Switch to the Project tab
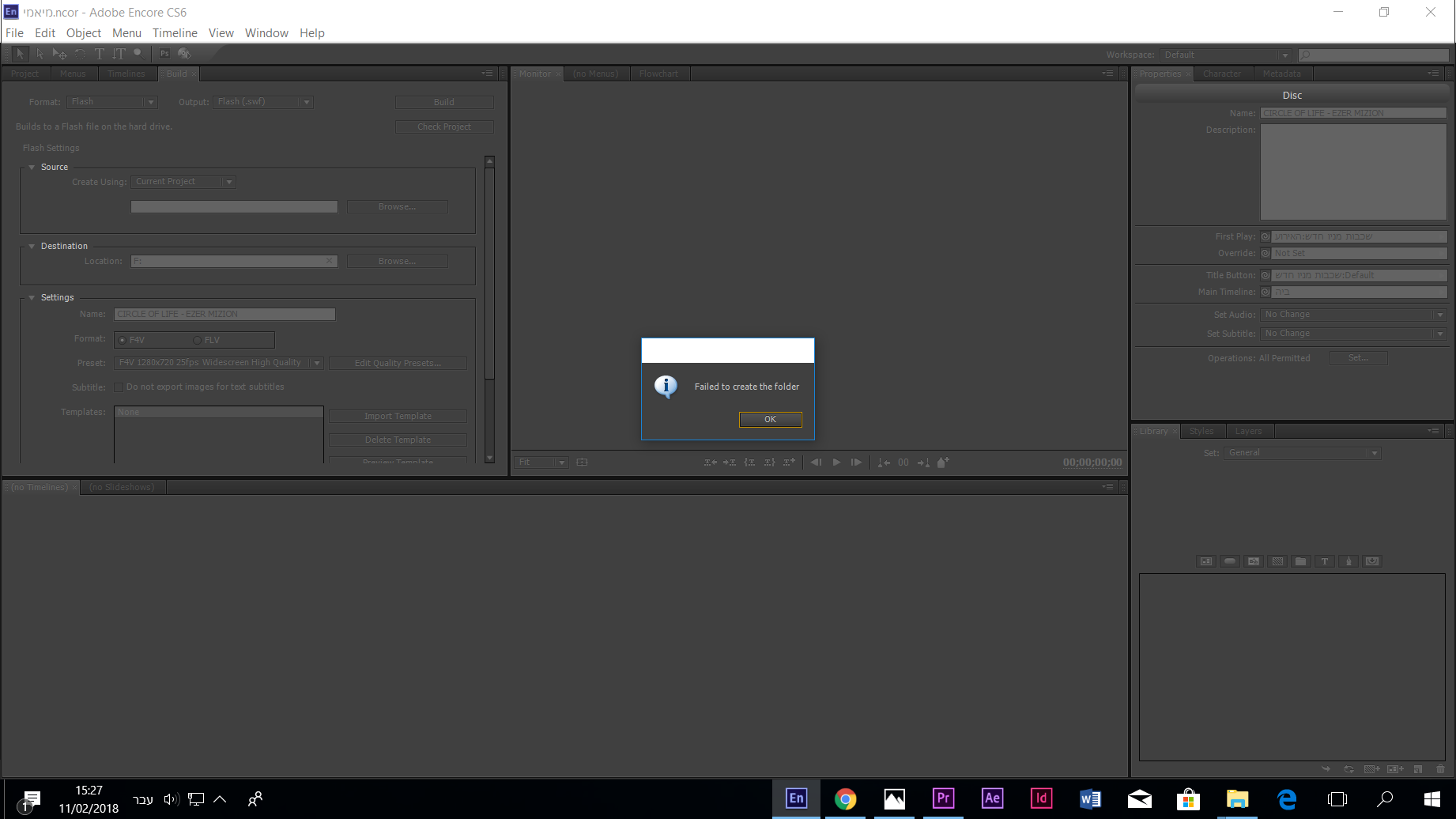The image size is (1456, 819). point(25,74)
